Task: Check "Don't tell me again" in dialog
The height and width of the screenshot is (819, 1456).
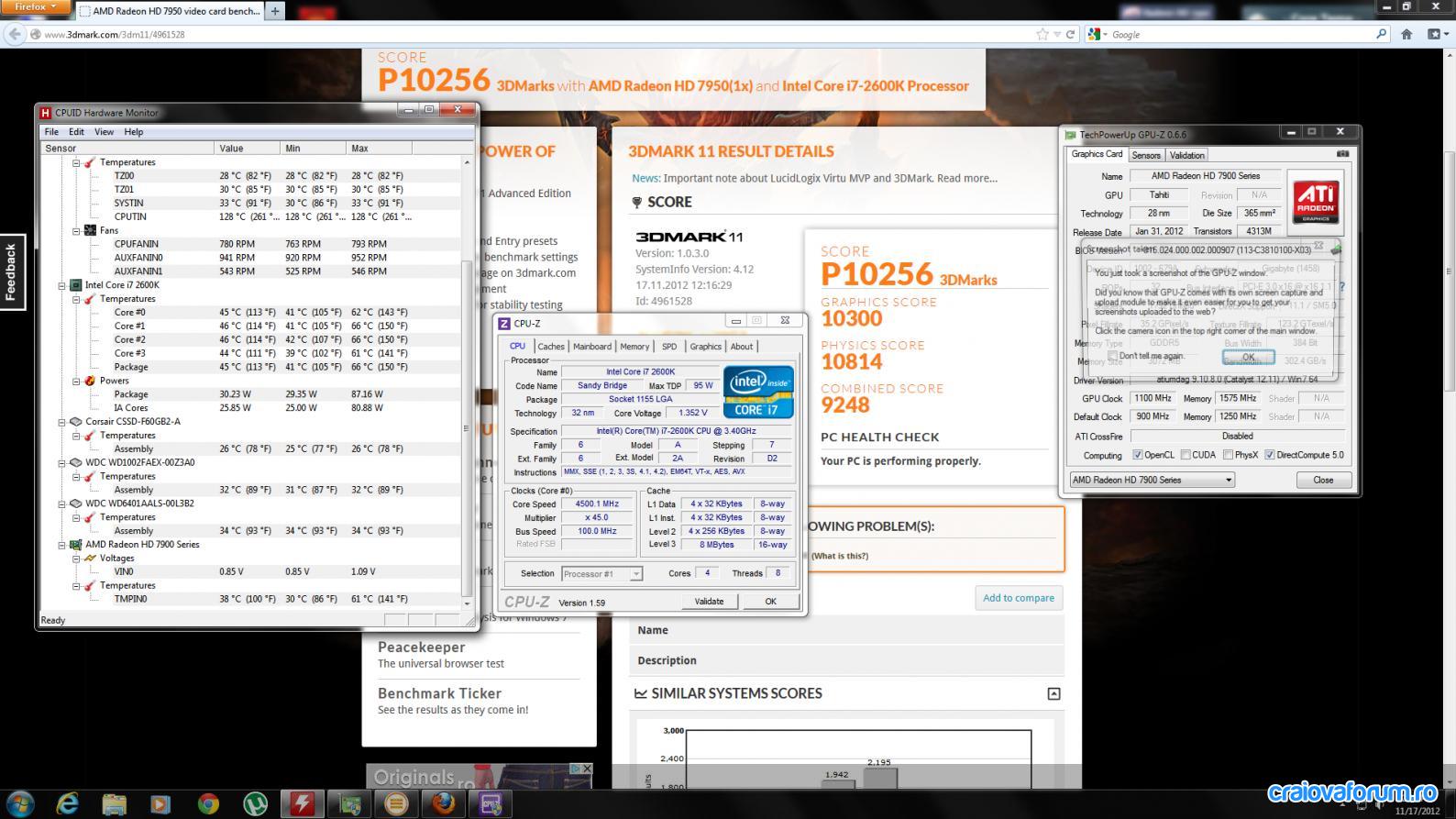Action: pyautogui.click(x=1113, y=356)
